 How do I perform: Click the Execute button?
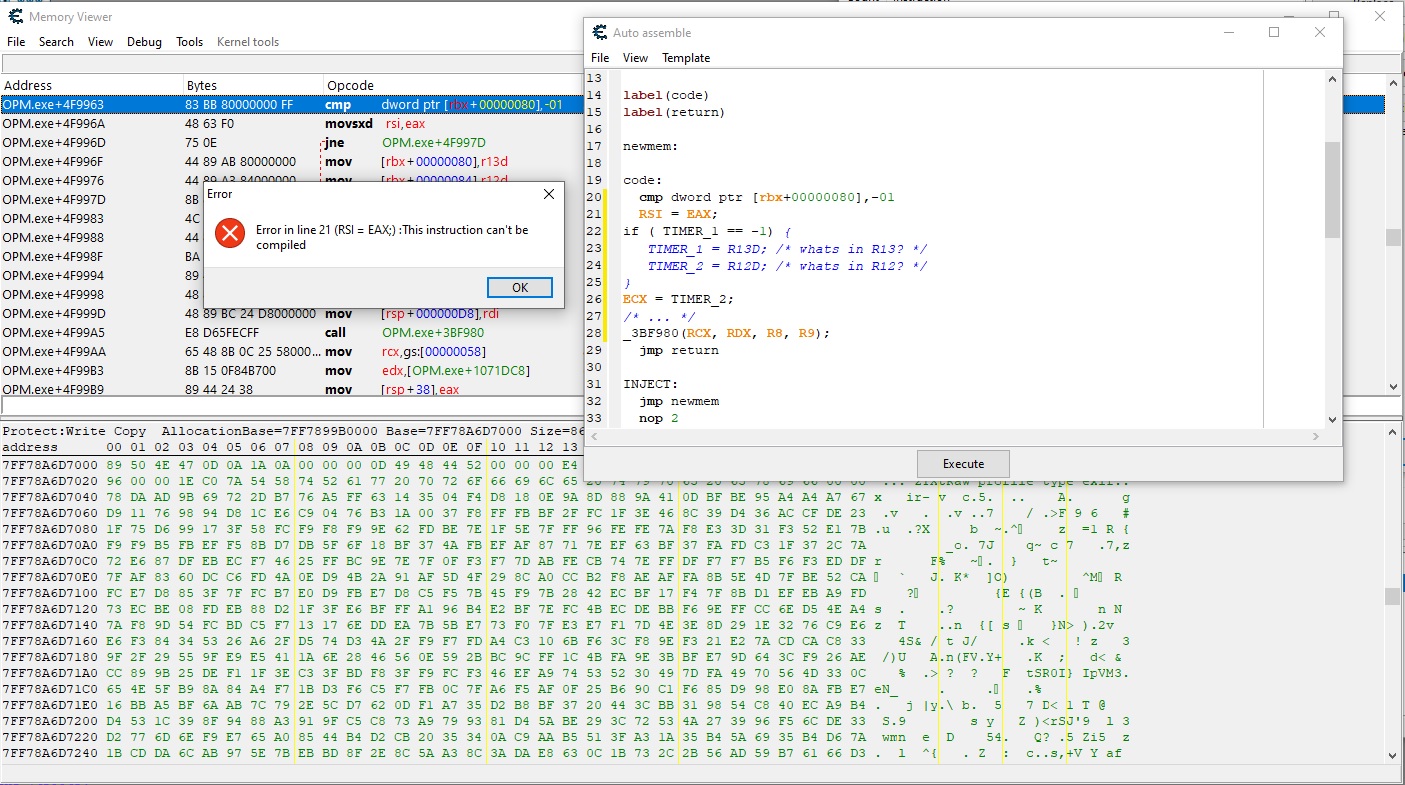(963, 464)
